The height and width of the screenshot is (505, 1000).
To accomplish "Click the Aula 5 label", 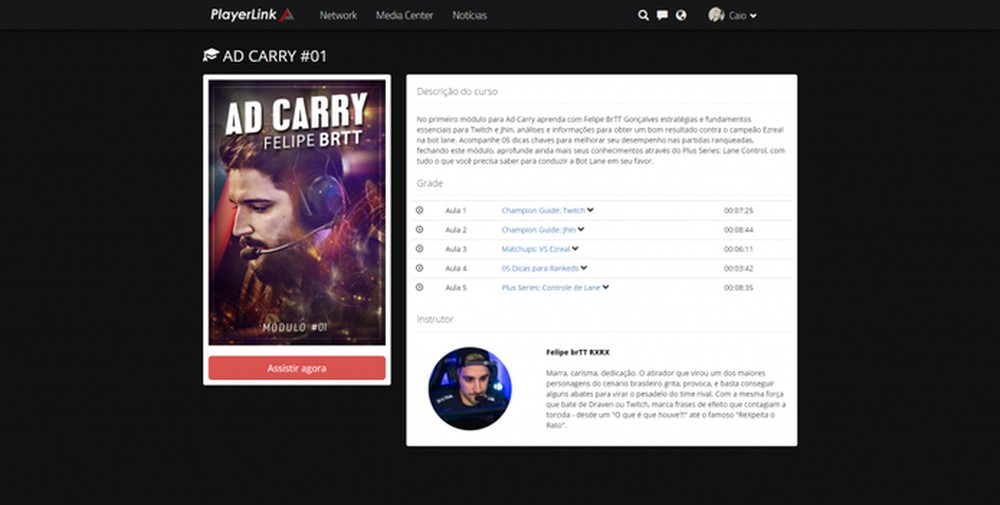I will [x=455, y=288].
